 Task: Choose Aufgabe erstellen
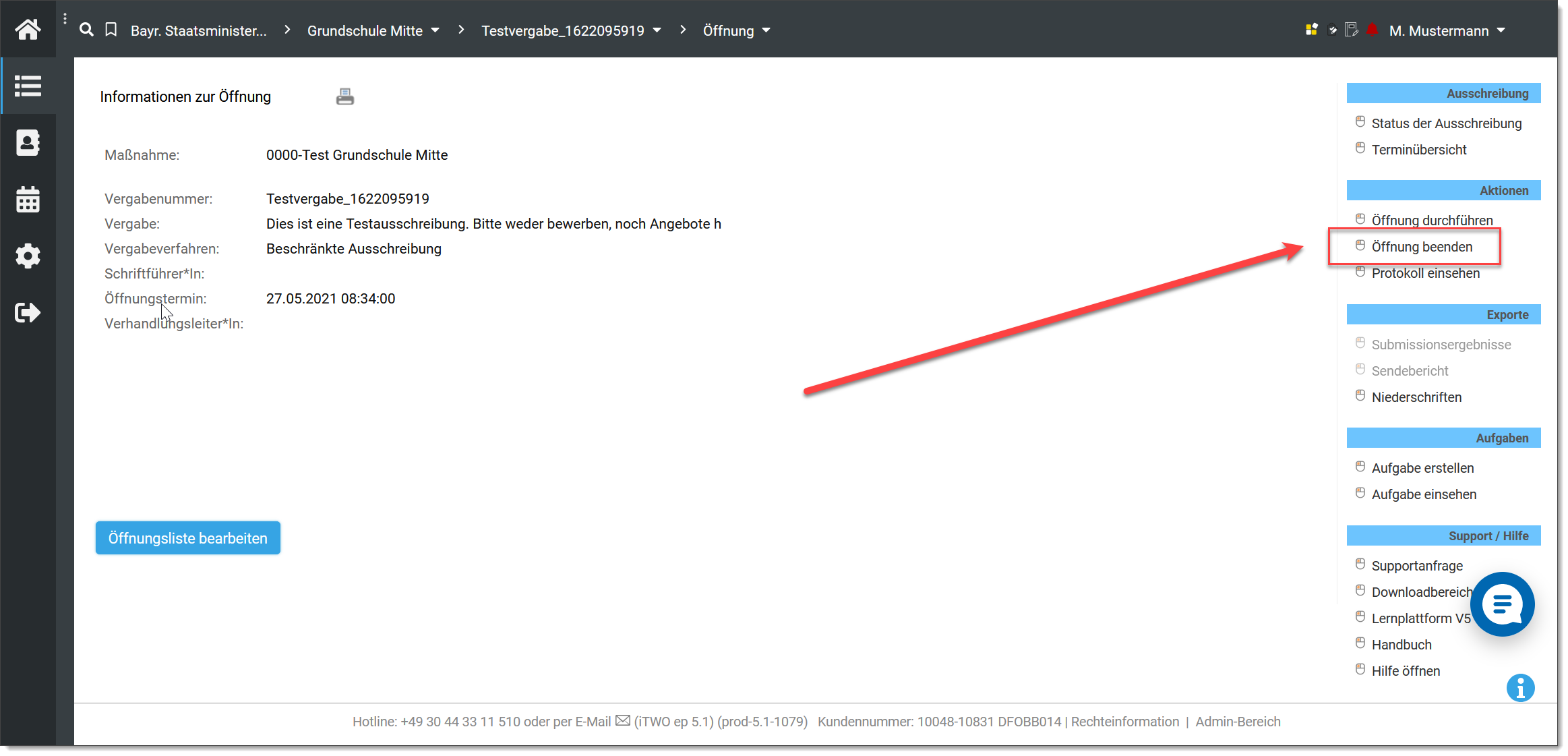pos(1422,468)
